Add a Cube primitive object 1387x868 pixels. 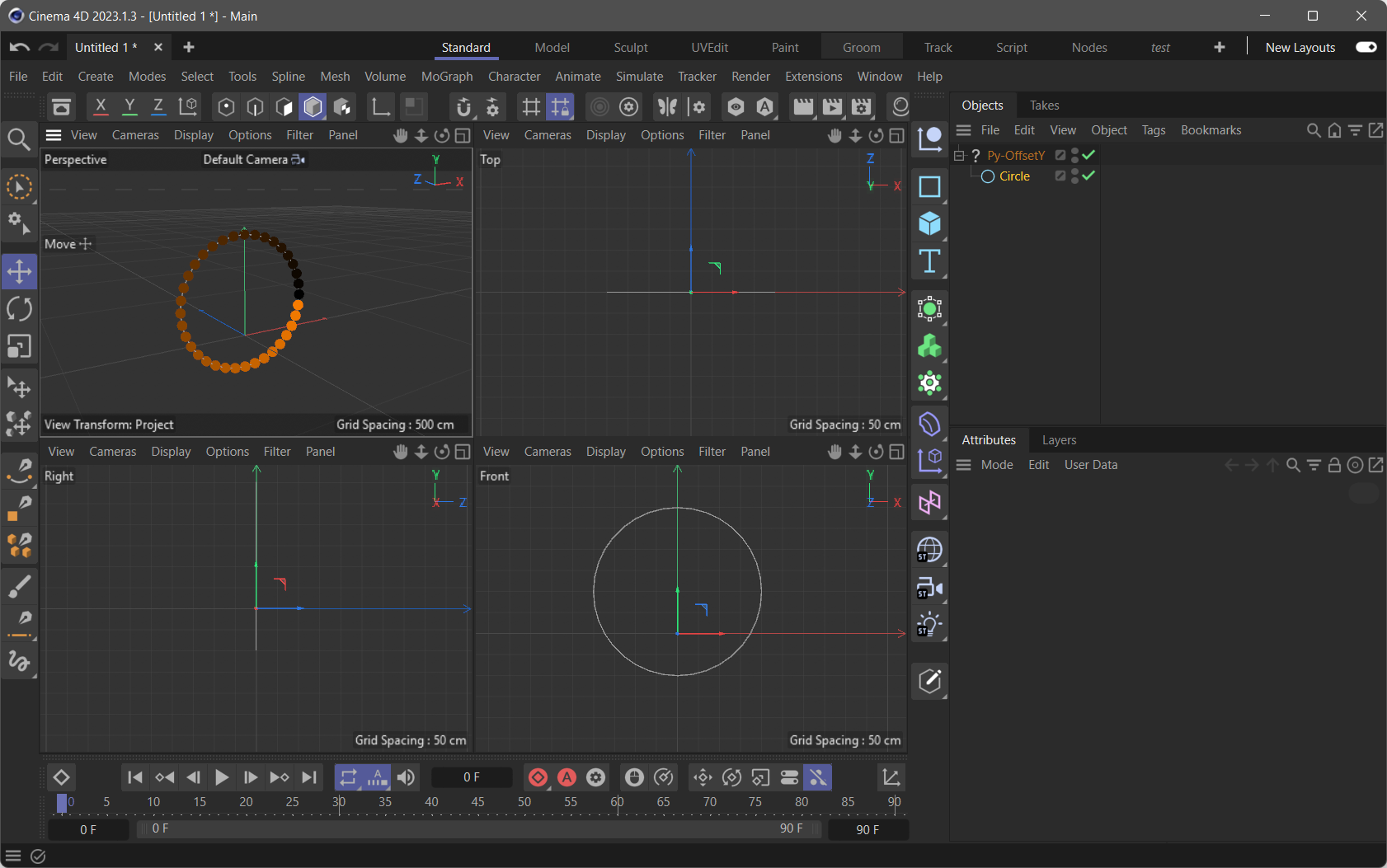click(929, 223)
